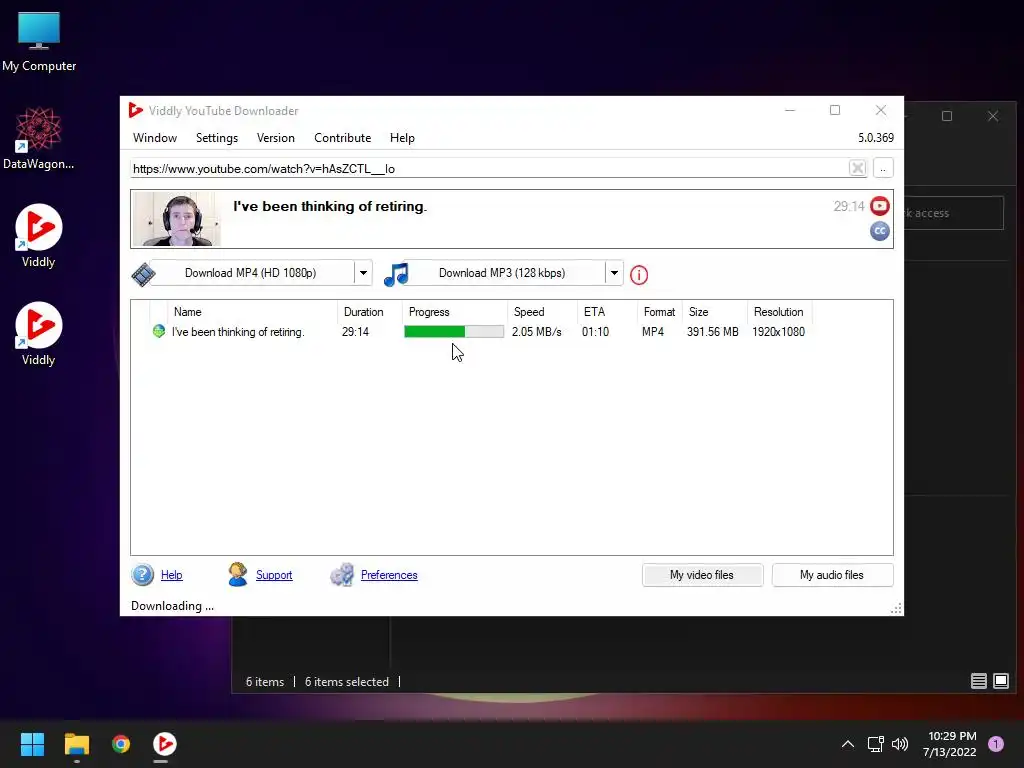Open the Help menu
Image resolution: width=1024 pixels, height=768 pixels.
click(x=402, y=138)
